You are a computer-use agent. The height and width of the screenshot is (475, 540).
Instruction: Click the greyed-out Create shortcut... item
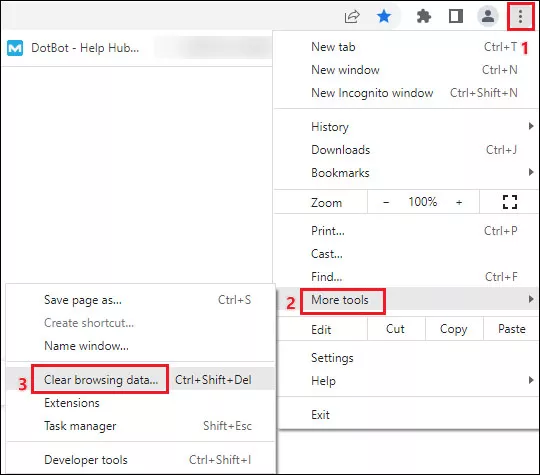coord(141,323)
